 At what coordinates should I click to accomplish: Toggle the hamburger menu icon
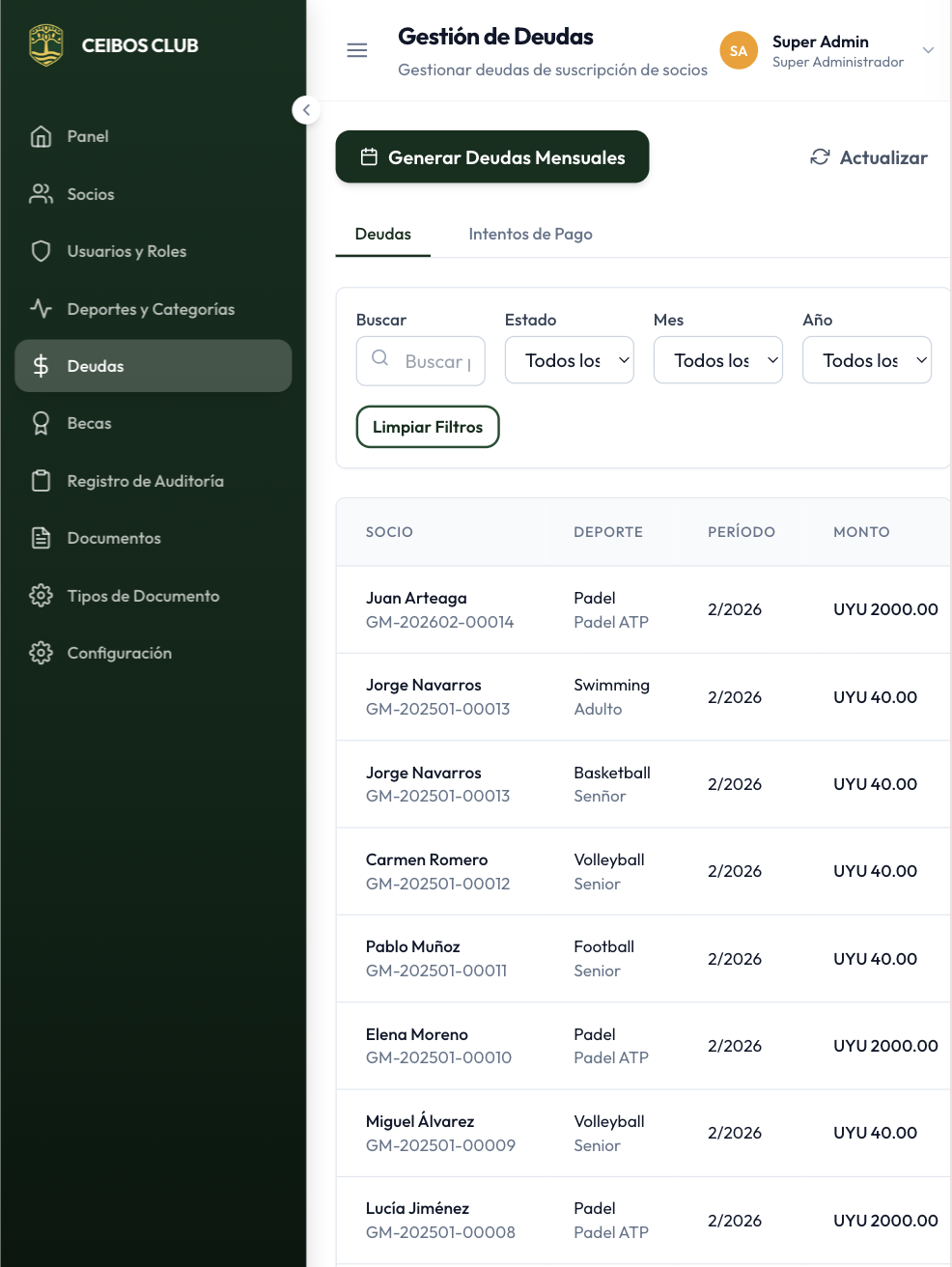(357, 50)
